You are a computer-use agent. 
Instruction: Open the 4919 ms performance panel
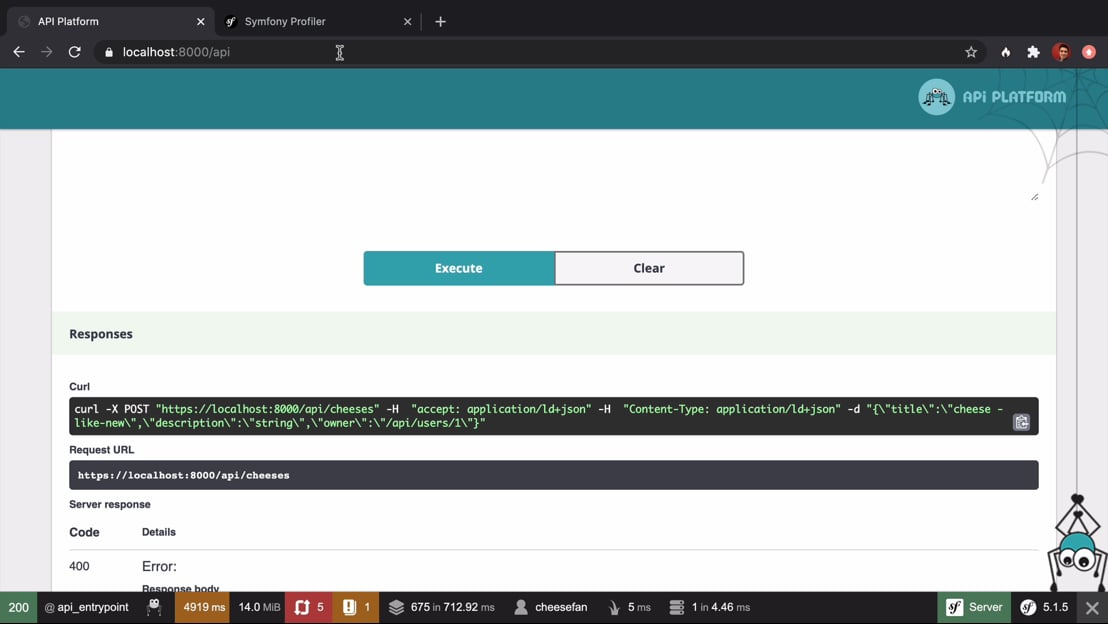[x=203, y=607]
